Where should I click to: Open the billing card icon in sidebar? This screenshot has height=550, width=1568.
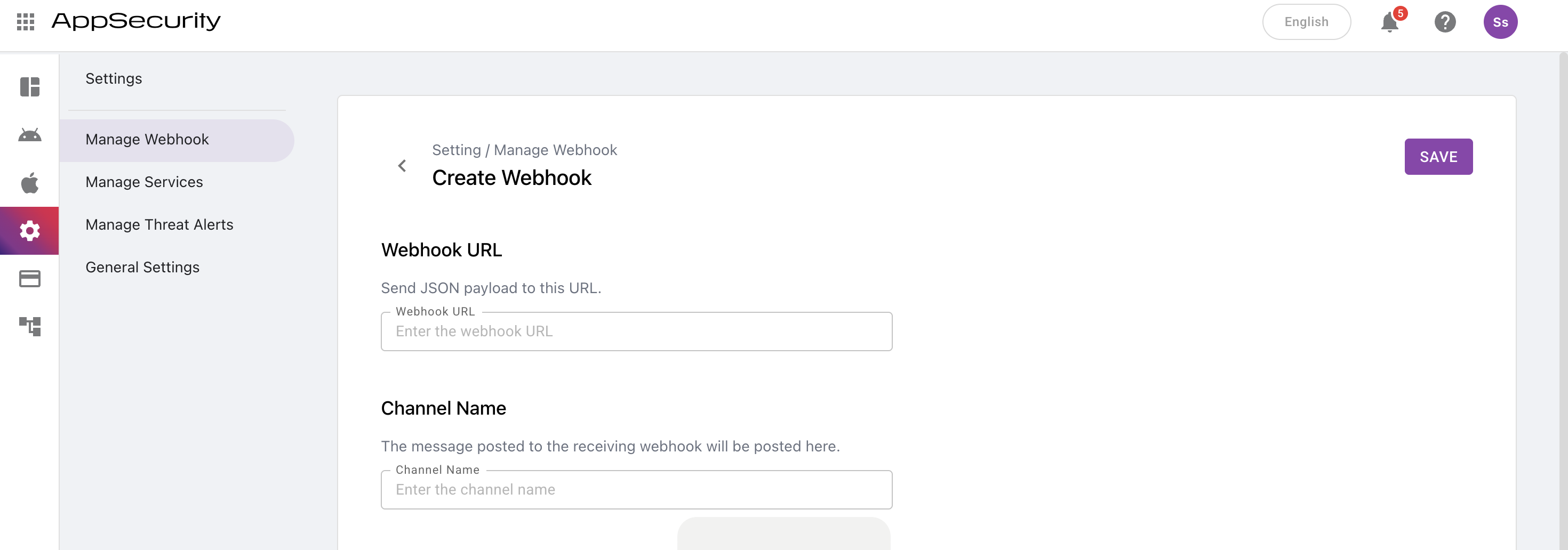click(30, 279)
